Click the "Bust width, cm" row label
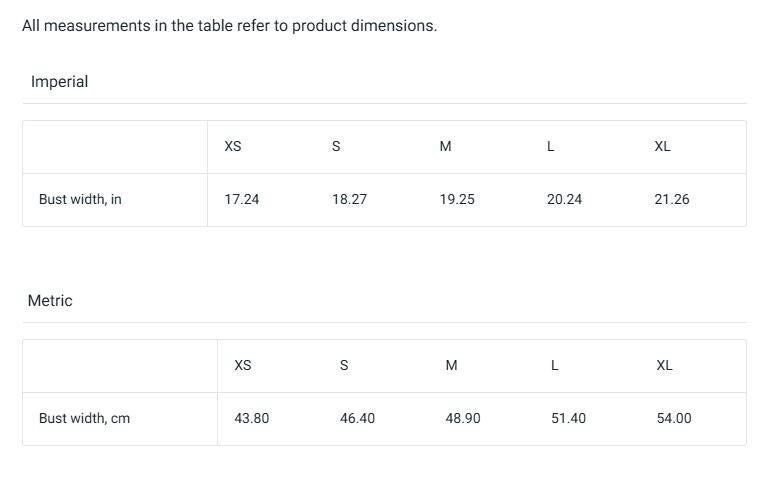 [84, 419]
